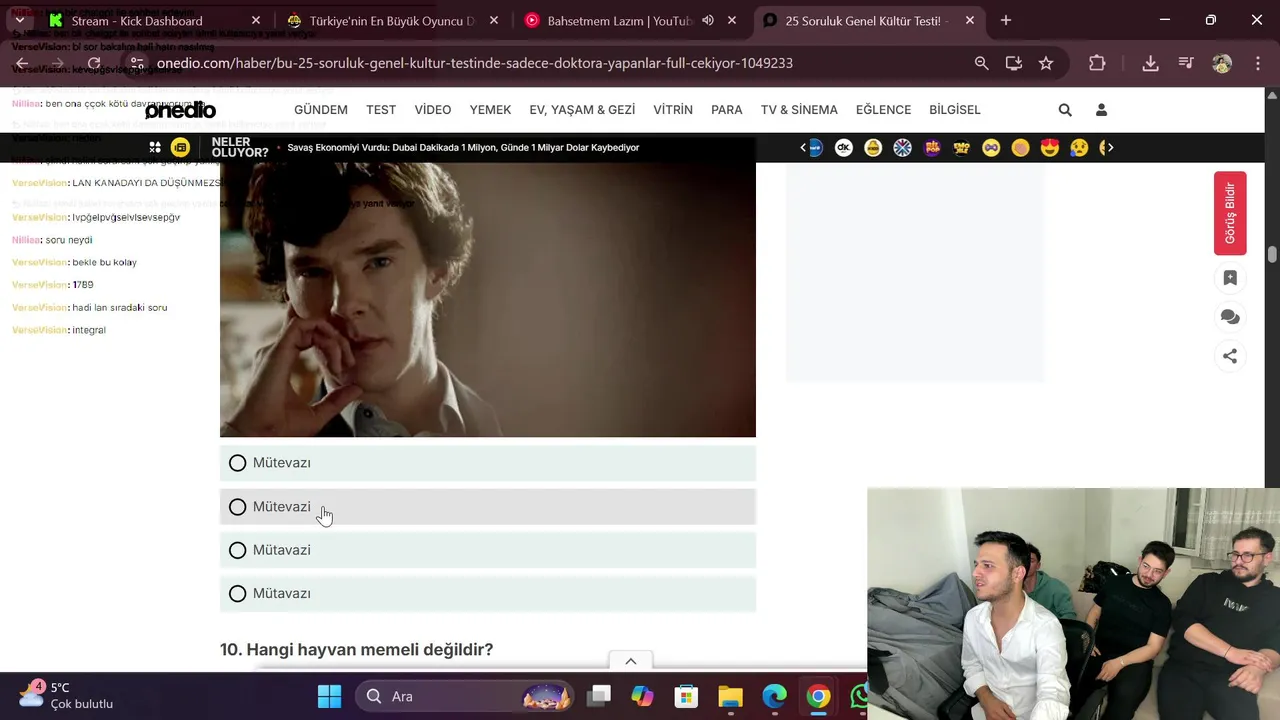Select the third option Mütavazı
The height and width of the screenshot is (720, 1280).
click(x=488, y=550)
